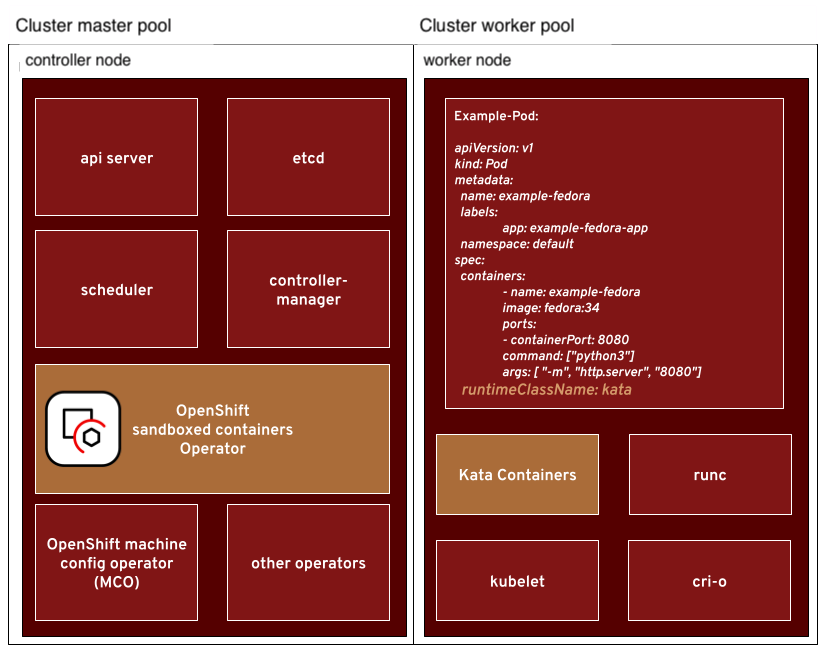Select the kind: Pod line
Screen dimensions: 826x654
point(481,164)
